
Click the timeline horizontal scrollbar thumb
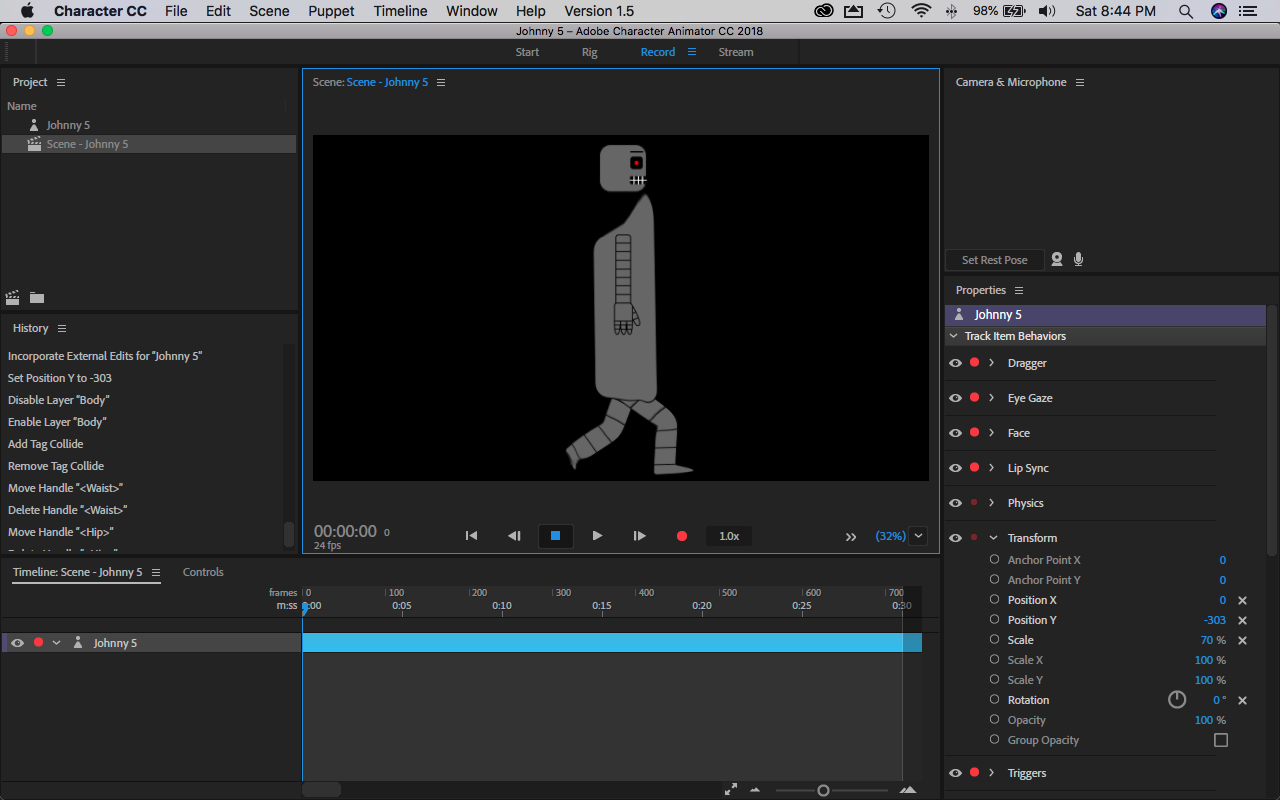coord(321,790)
